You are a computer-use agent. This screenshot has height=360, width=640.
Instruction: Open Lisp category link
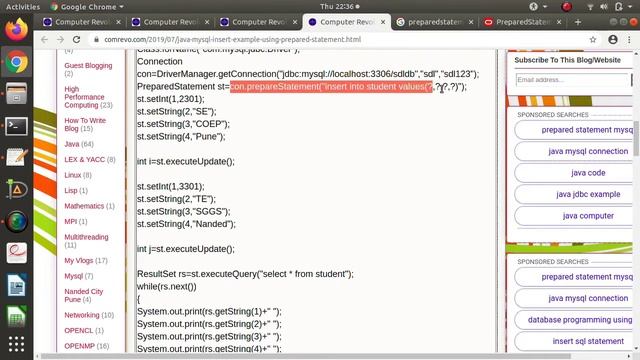[71, 190]
